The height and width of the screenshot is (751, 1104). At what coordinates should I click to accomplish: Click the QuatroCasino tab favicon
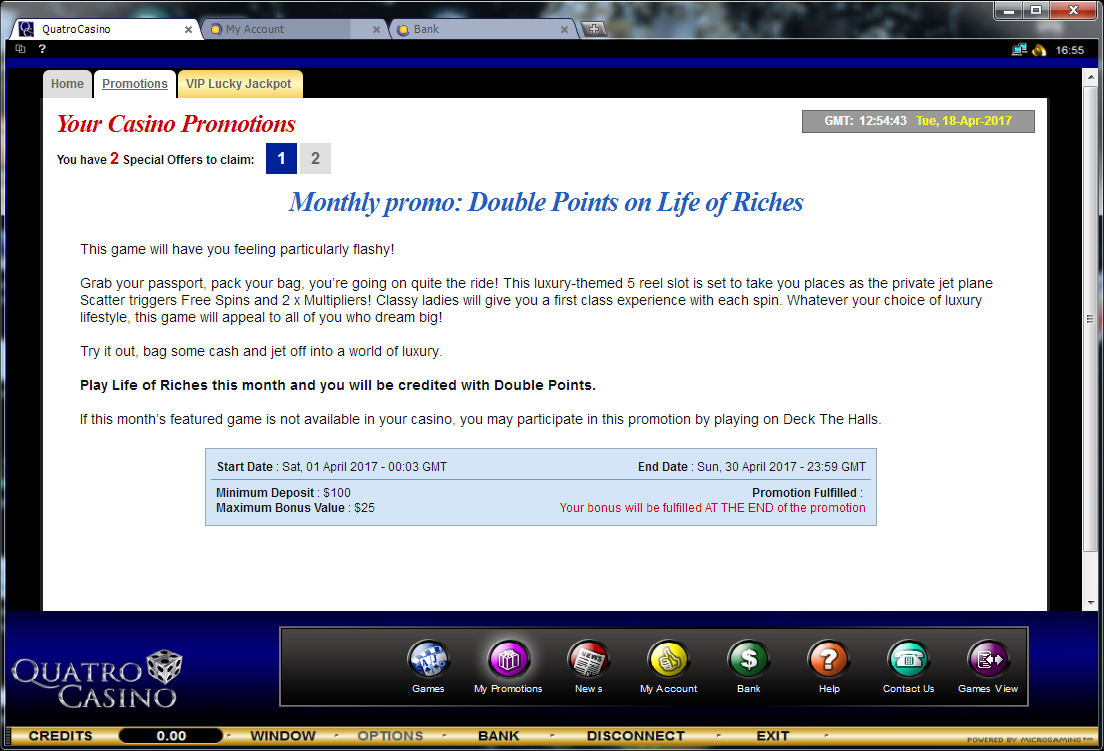26,29
